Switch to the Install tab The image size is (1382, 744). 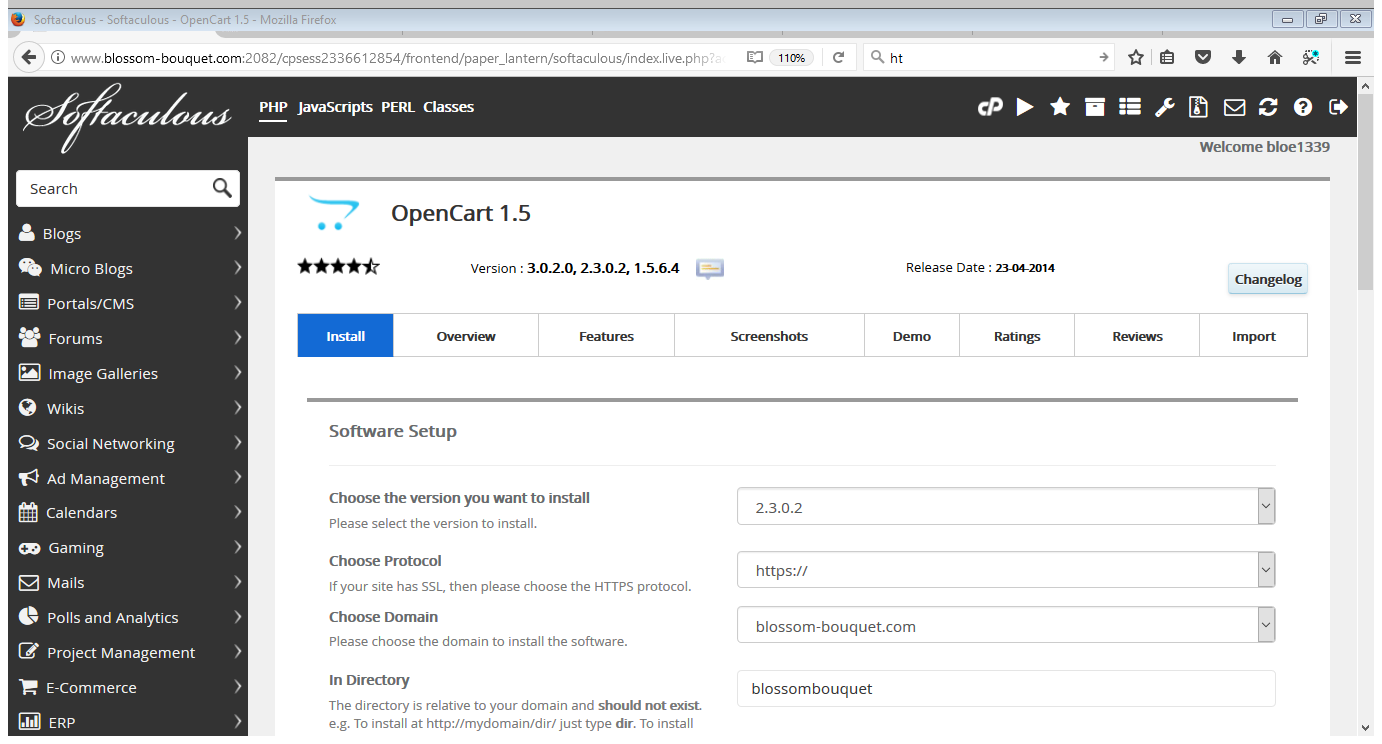tap(346, 336)
